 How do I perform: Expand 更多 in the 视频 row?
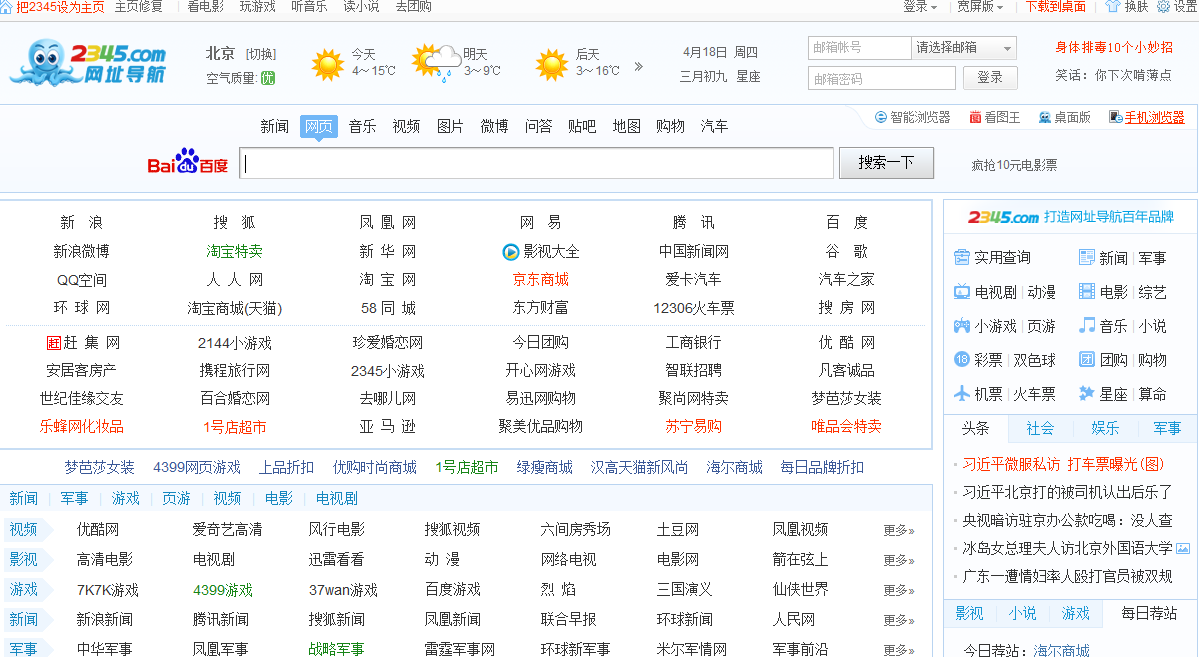pyautogui.click(x=898, y=530)
